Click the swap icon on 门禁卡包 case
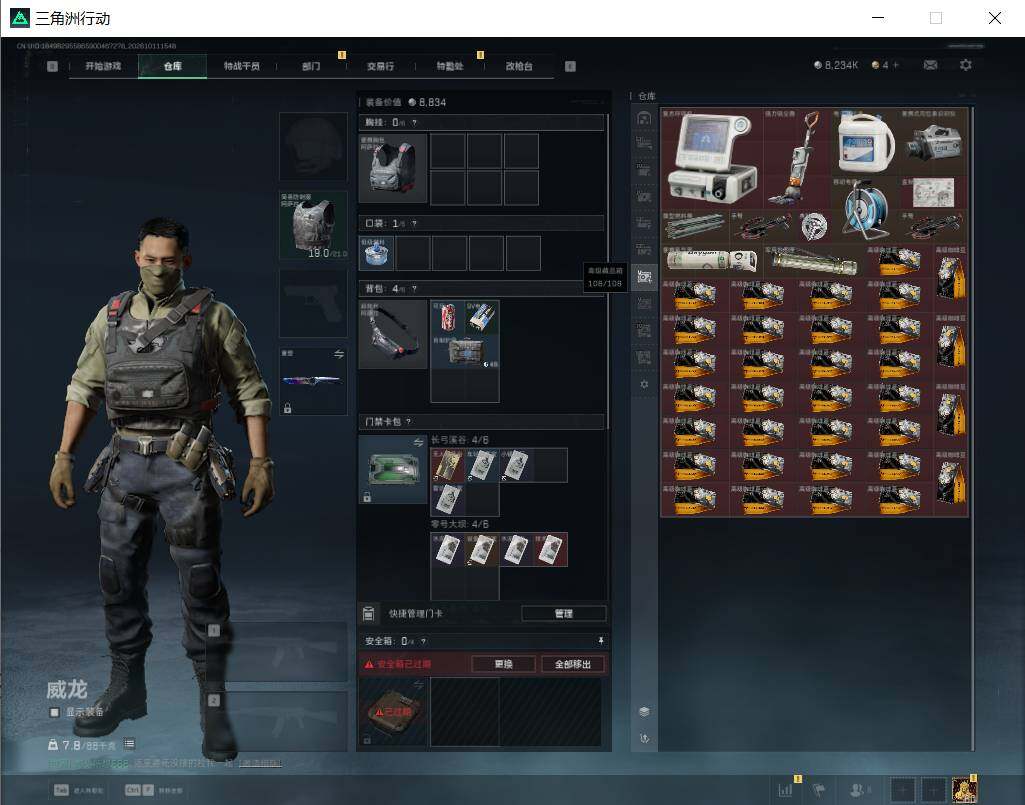This screenshot has height=805, width=1025. pyautogui.click(x=418, y=443)
